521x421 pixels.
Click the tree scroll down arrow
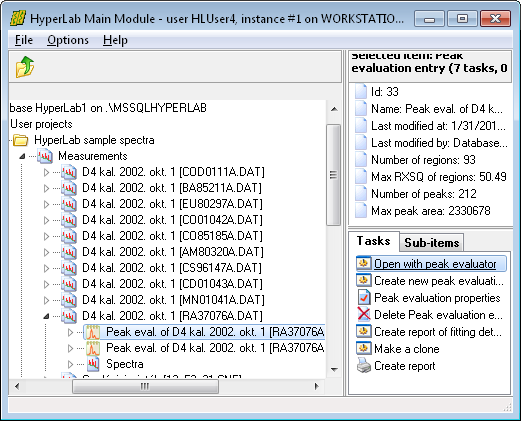(334, 369)
